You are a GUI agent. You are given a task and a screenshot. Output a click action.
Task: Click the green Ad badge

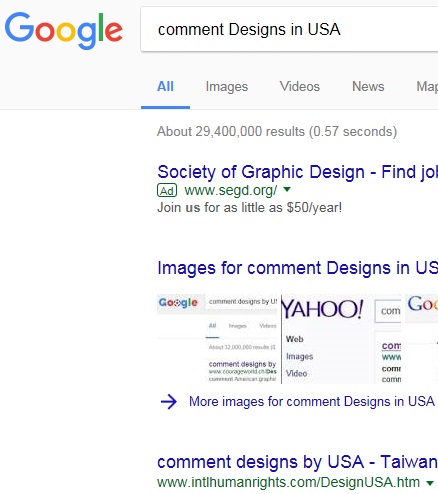coord(167,191)
